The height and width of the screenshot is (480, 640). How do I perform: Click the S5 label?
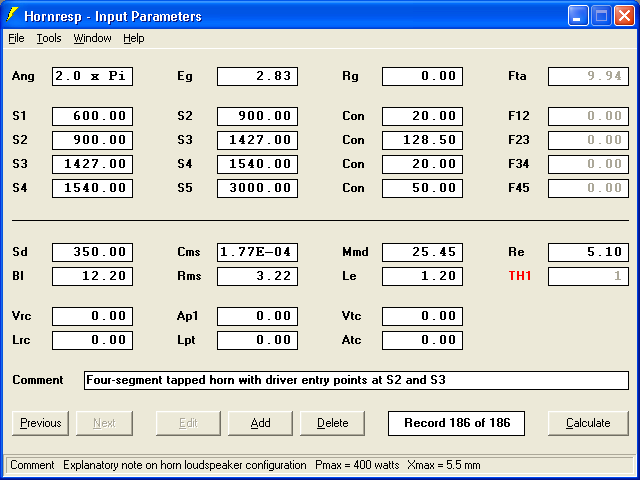point(185,188)
